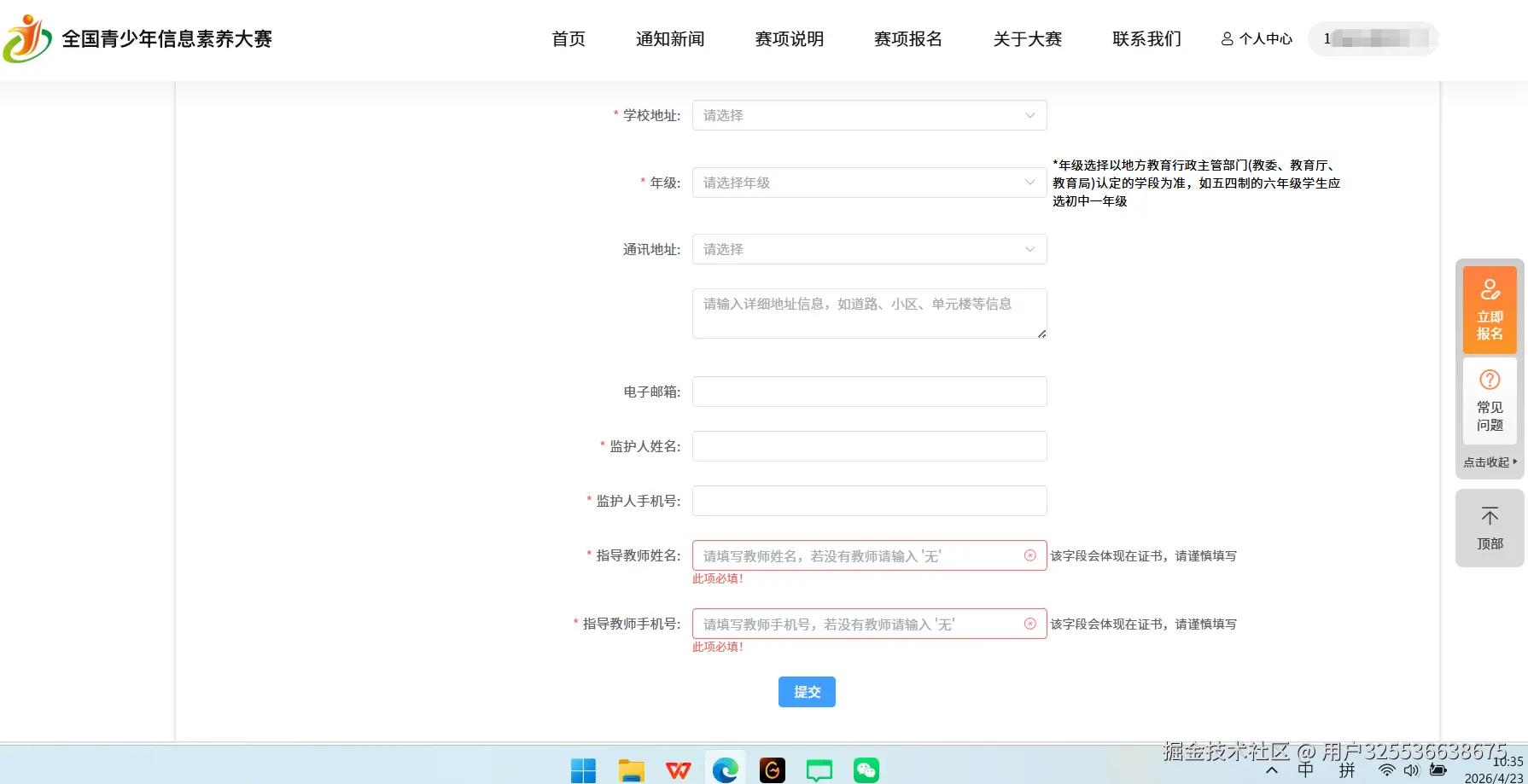Toggle the 中 Chinese input mode indicator
1528x784 pixels.
click(x=1306, y=770)
